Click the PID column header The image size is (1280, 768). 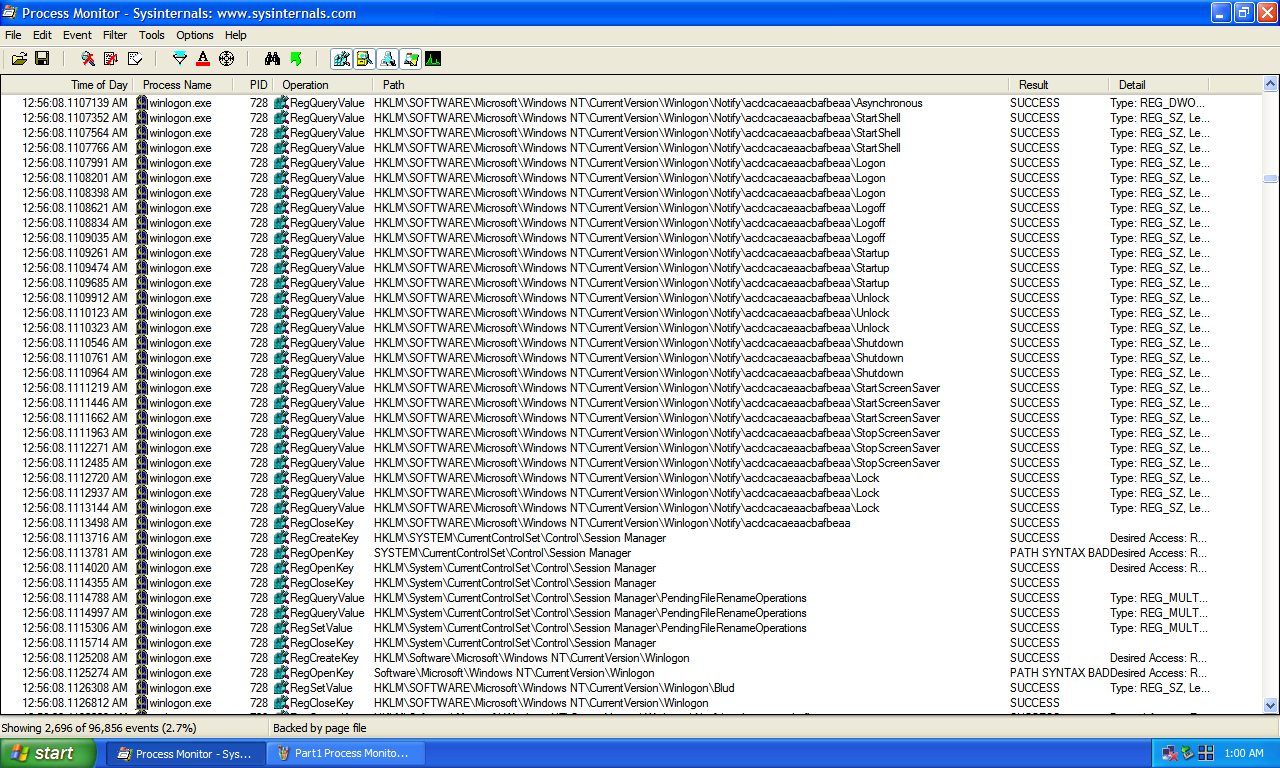click(x=254, y=85)
